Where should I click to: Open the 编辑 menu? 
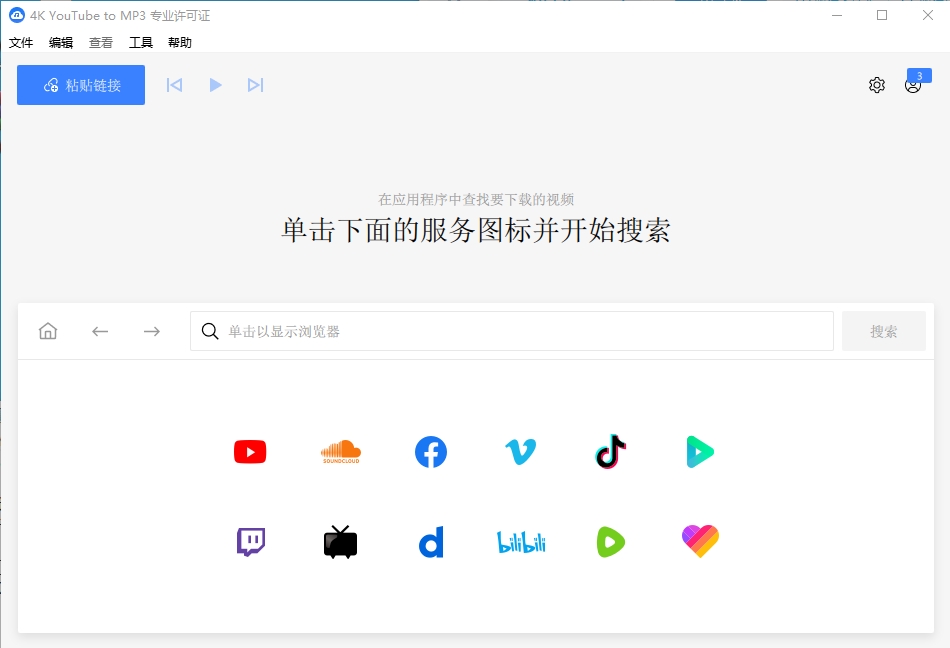61,42
